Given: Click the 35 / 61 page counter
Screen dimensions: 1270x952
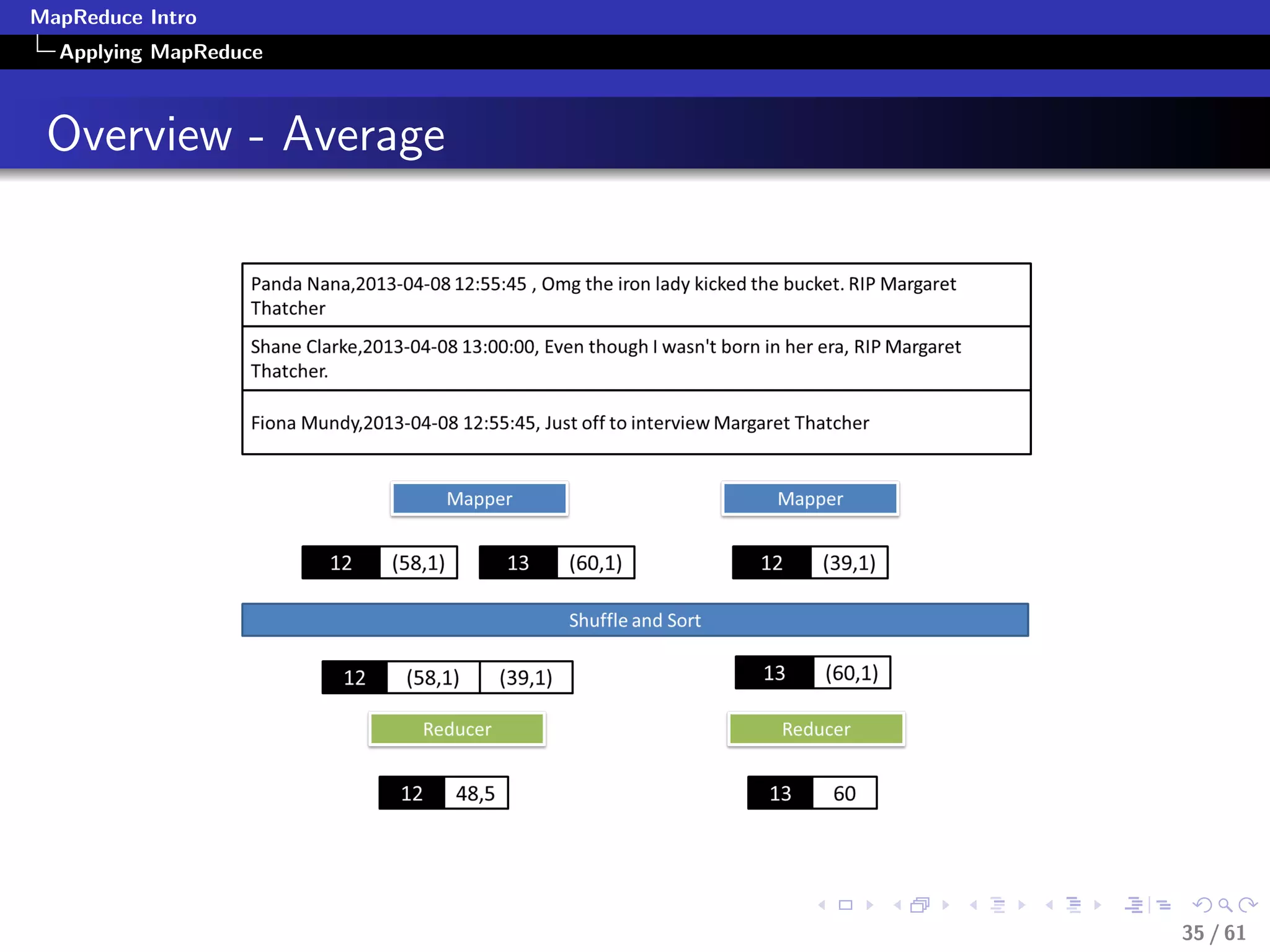Looking at the screenshot, I should click(x=1214, y=933).
